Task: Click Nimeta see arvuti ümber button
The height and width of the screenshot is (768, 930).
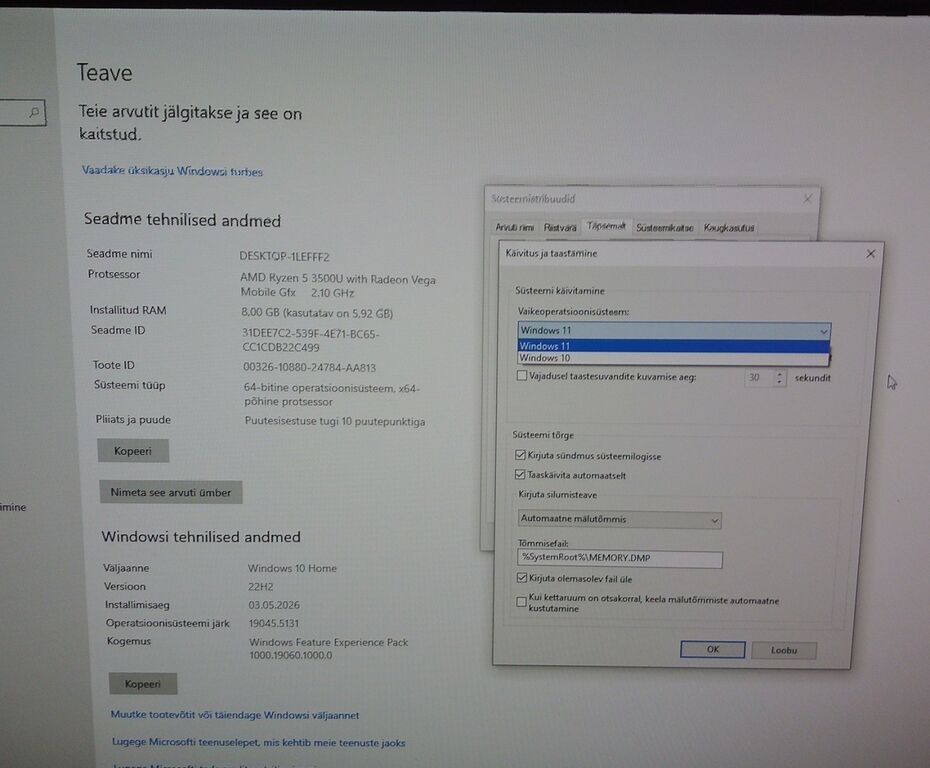Action: click(171, 492)
